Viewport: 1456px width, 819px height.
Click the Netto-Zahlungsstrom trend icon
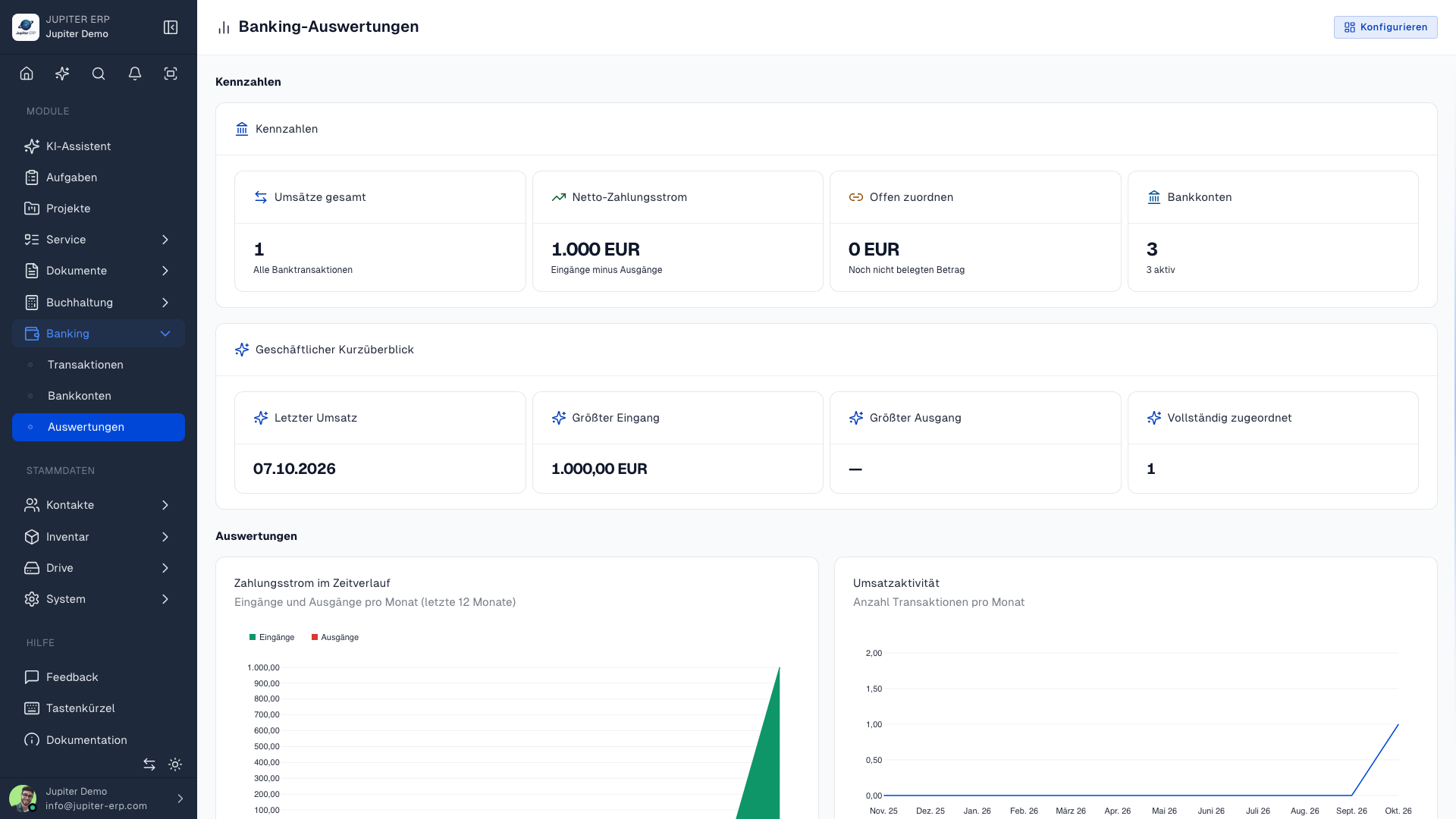click(x=559, y=197)
